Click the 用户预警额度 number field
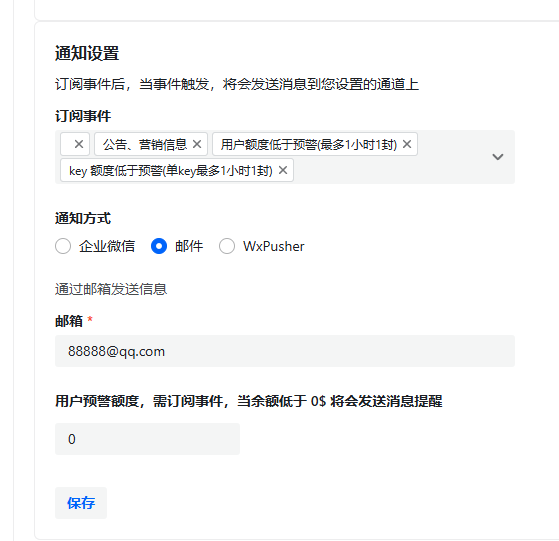 tap(148, 439)
